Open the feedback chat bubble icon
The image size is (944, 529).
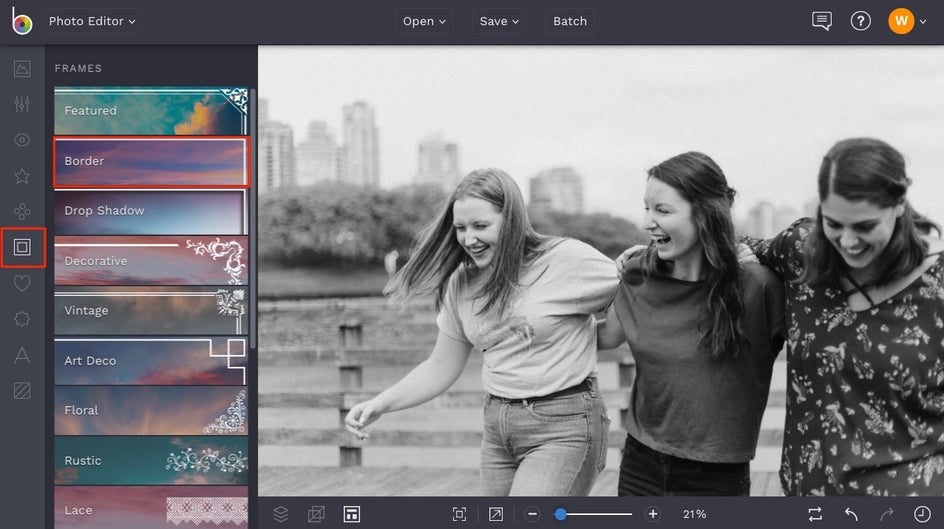point(822,21)
